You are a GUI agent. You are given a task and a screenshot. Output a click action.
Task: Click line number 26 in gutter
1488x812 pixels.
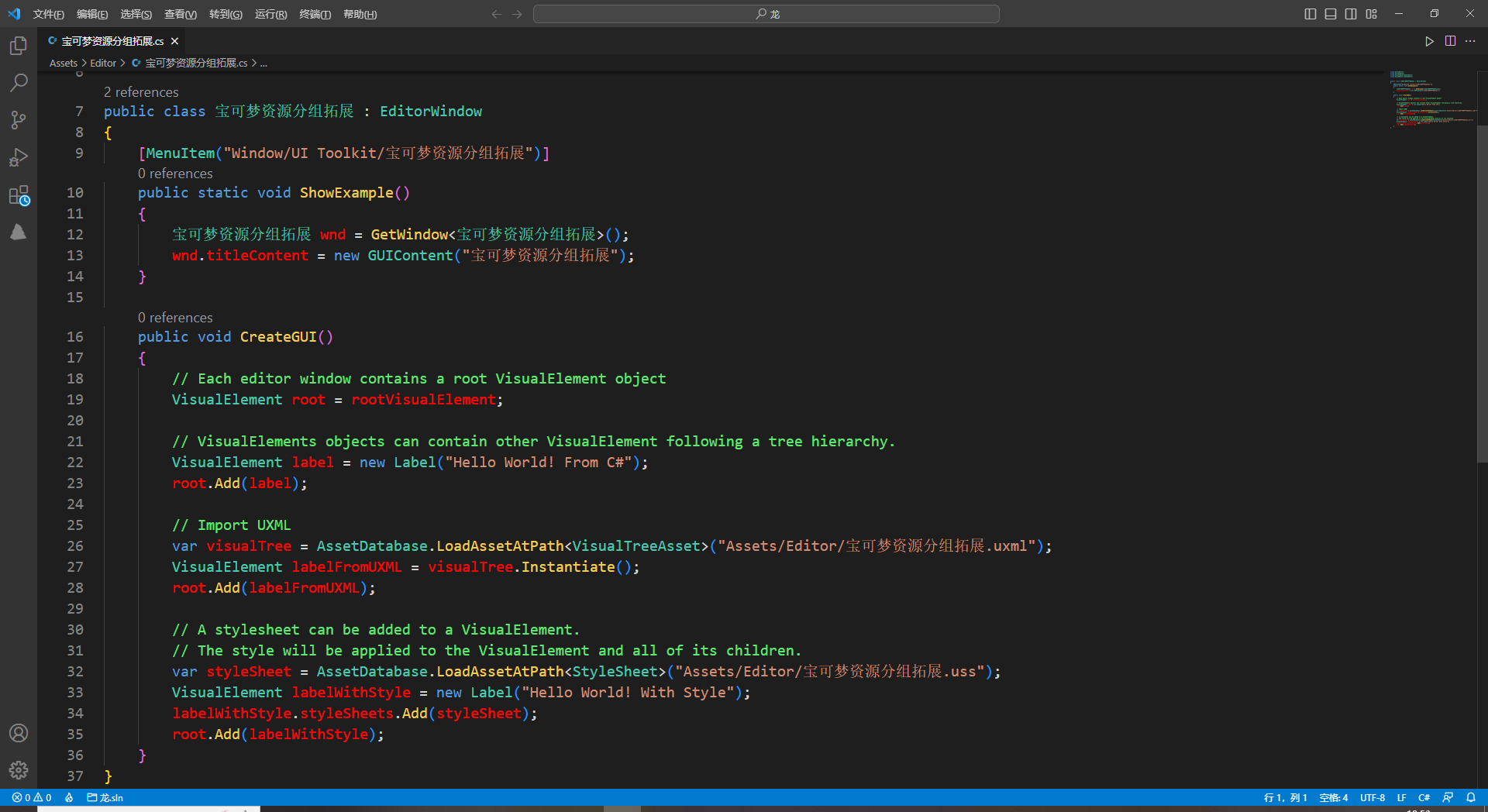point(75,546)
